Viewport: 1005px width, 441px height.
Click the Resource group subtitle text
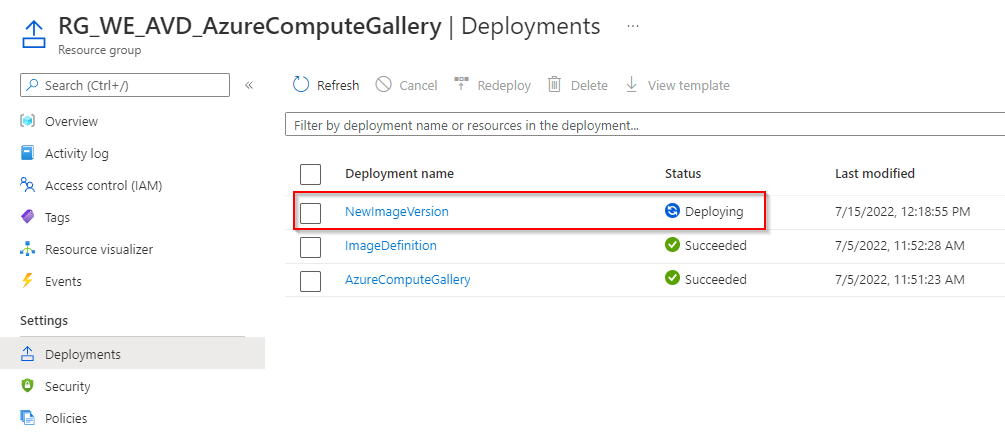point(99,50)
